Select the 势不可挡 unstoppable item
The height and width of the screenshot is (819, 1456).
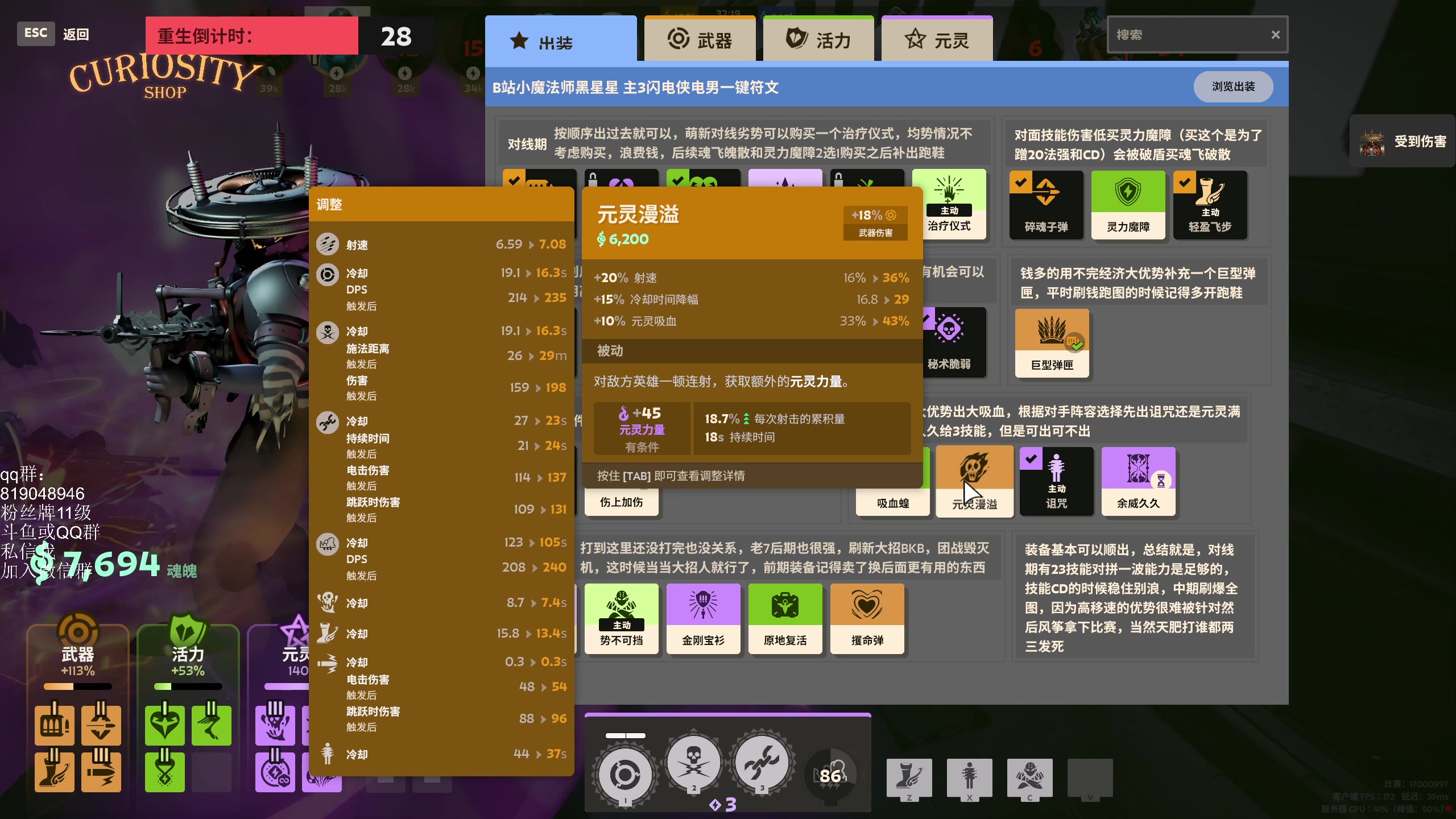(621, 619)
